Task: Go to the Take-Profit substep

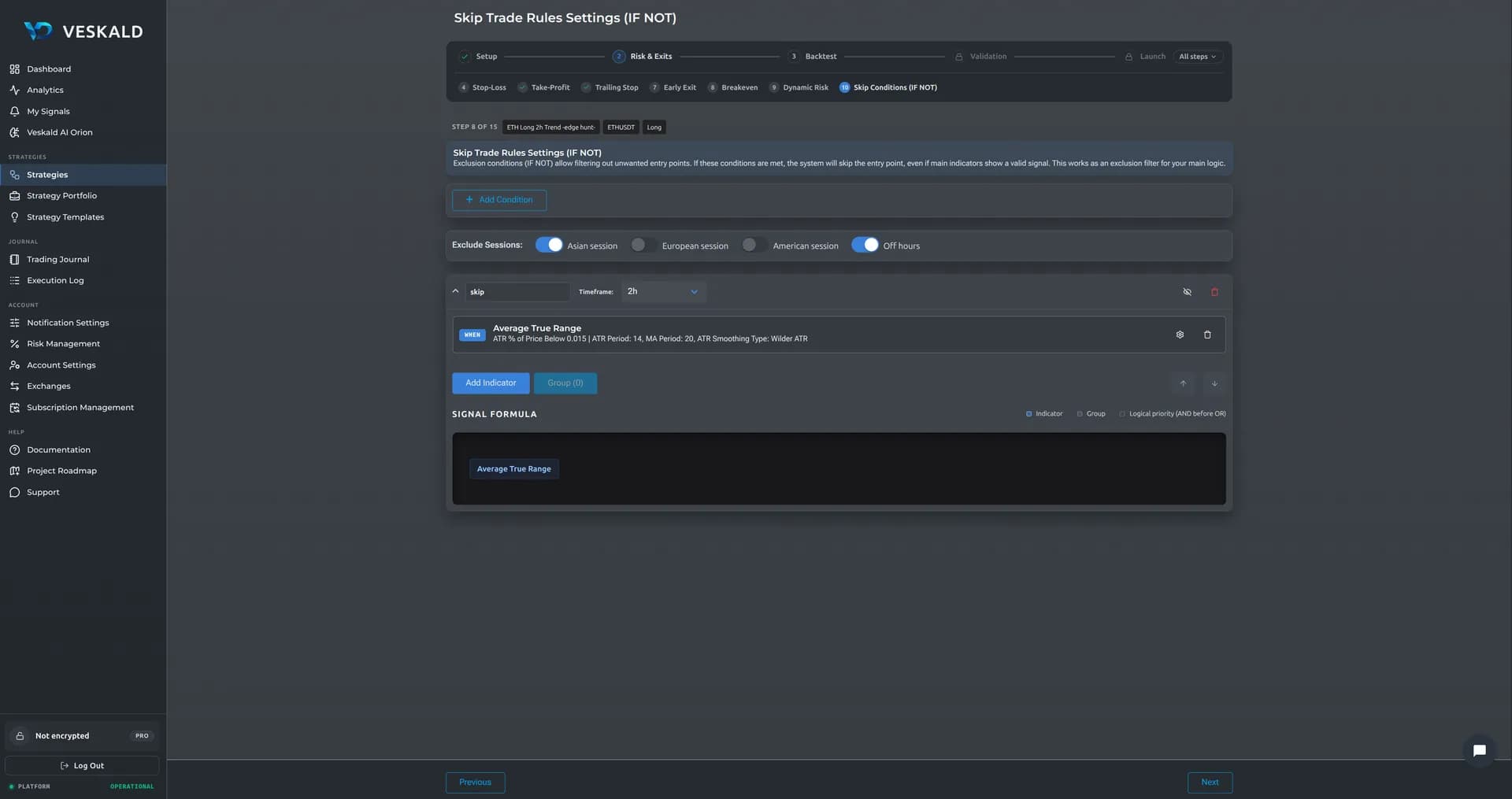Action: click(543, 87)
